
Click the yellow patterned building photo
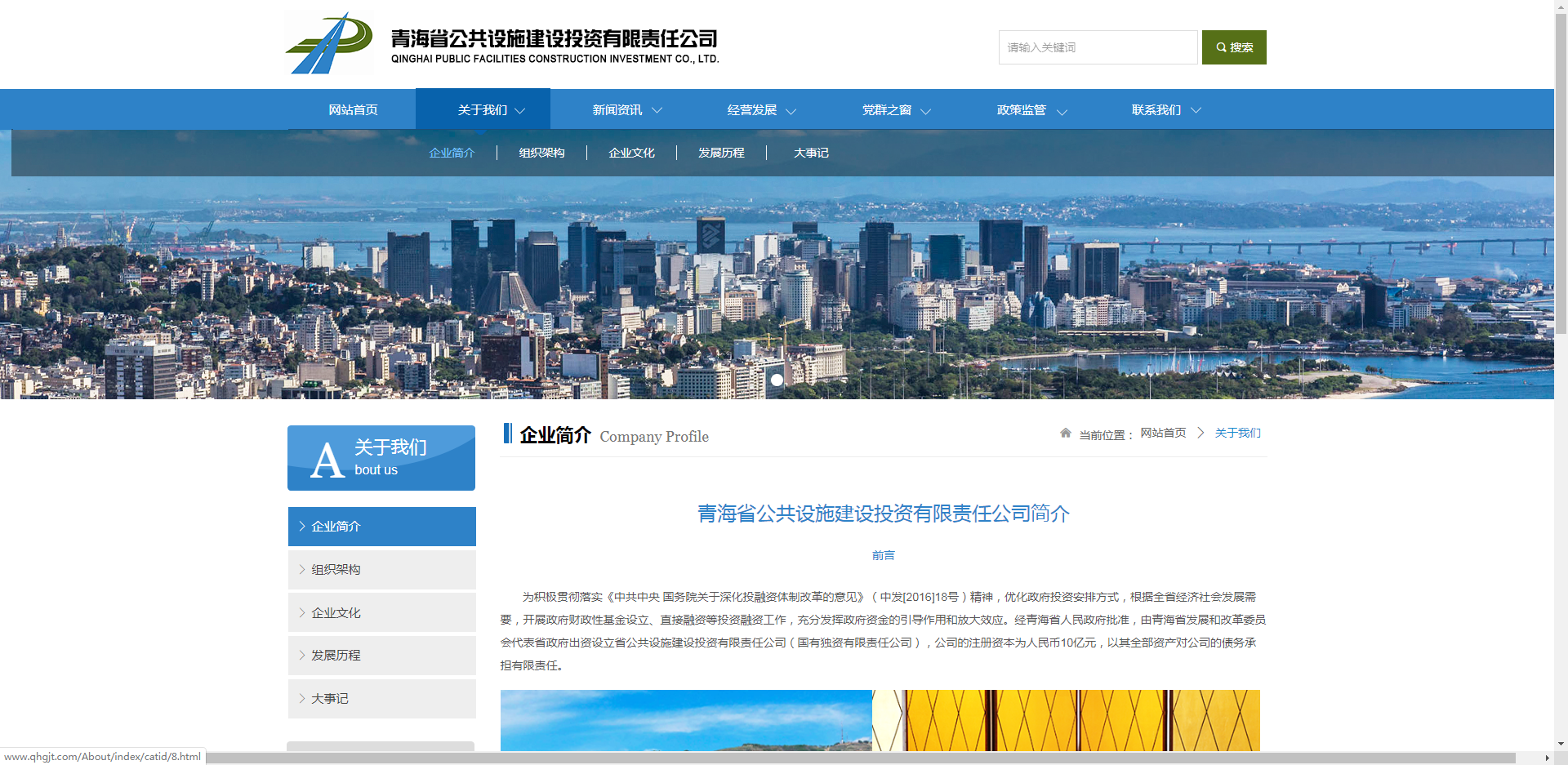(1066, 720)
